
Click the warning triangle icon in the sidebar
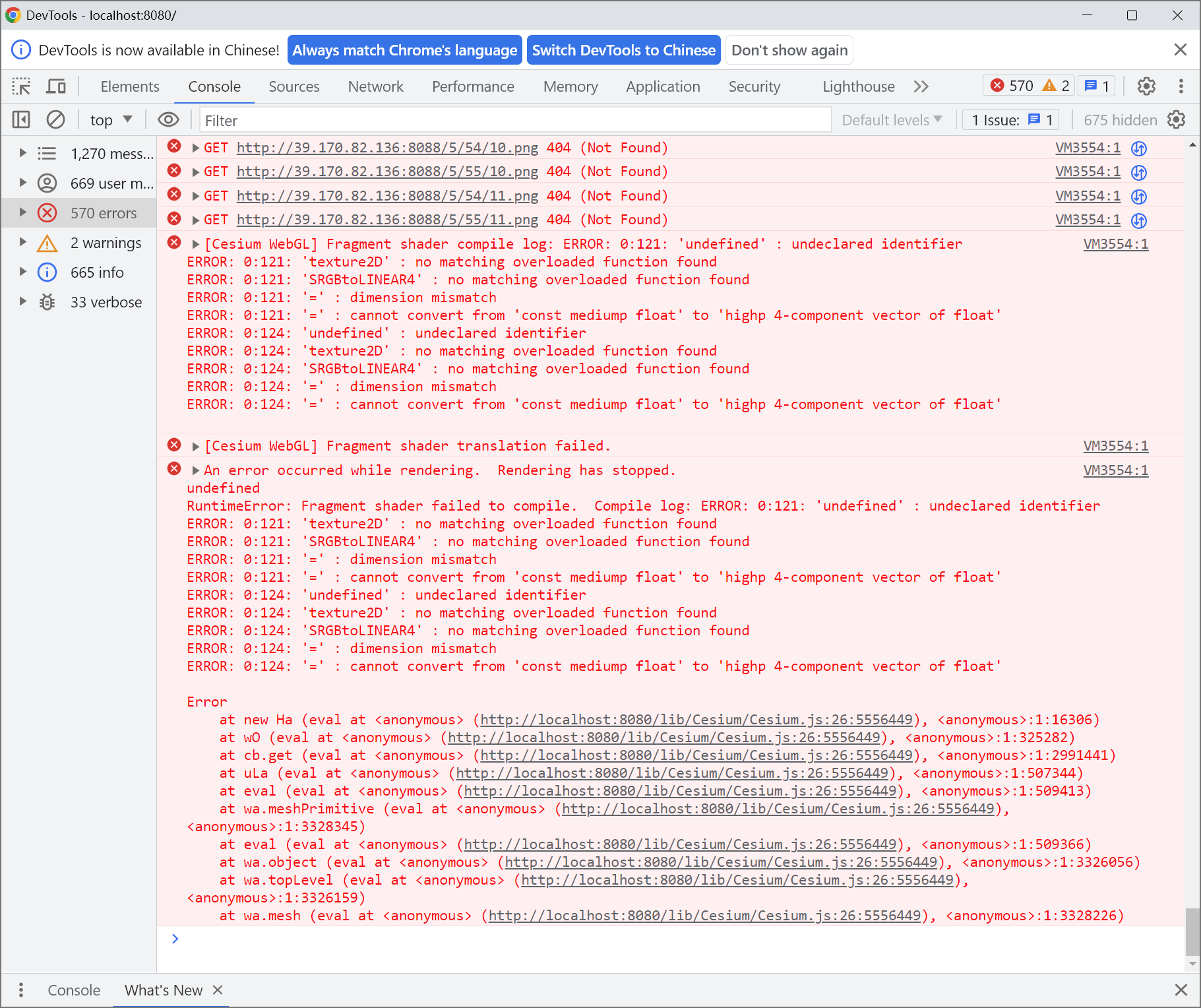click(47, 243)
